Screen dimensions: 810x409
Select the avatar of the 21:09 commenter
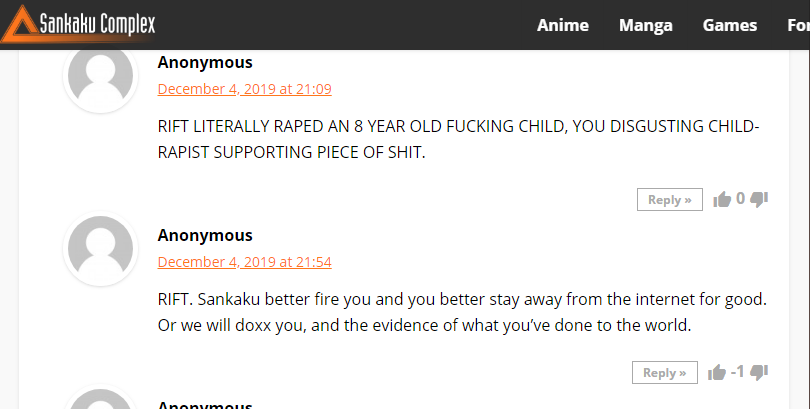pos(101,75)
